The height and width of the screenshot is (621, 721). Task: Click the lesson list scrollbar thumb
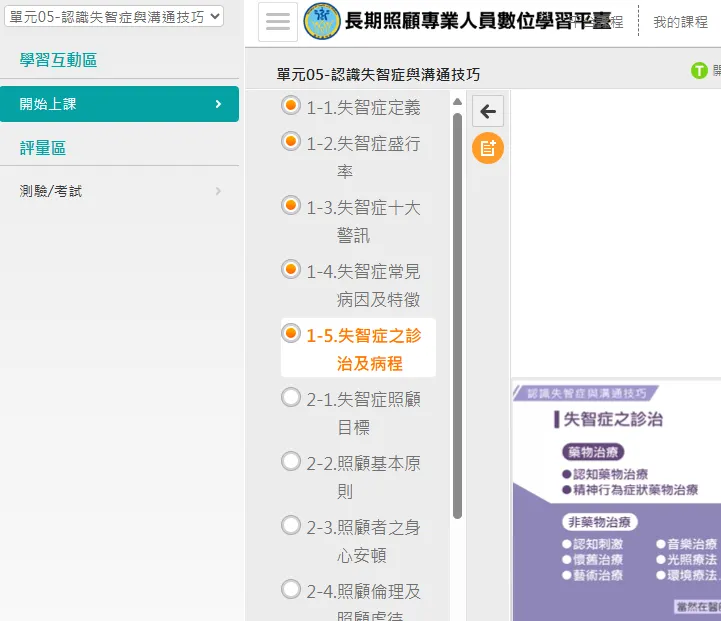click(x=457, y=316)
